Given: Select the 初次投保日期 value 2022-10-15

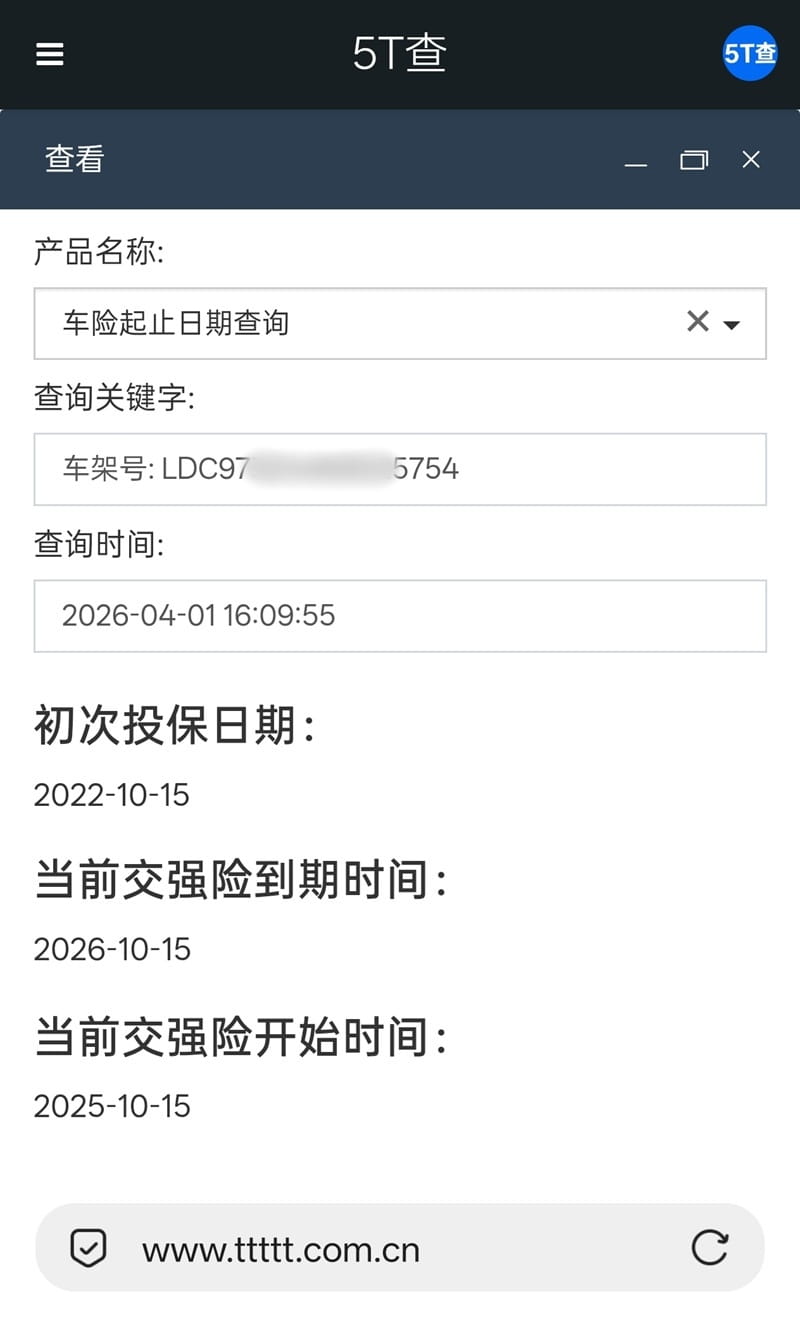Looking at the screenshot, I should [112, 795].
